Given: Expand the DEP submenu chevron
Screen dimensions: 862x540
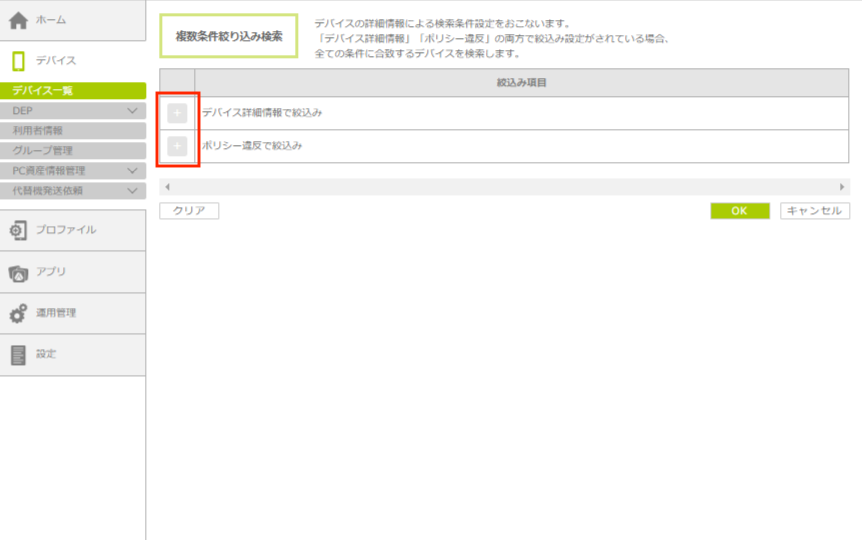Looking at the screenshot, I should tap(133, 111).
